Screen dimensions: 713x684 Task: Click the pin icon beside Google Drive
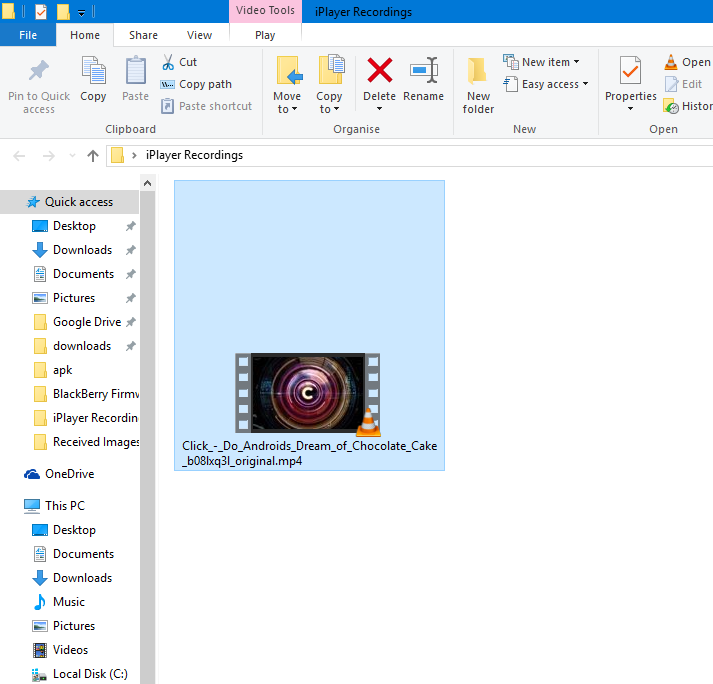click(131, 322)
